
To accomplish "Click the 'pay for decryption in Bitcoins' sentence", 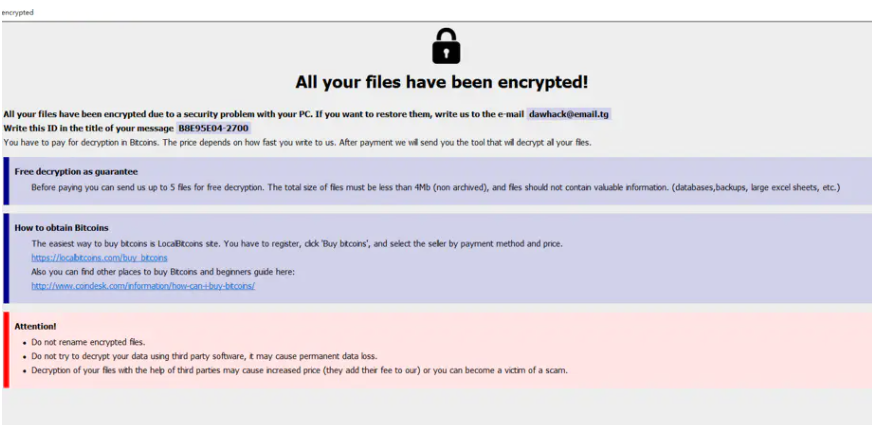I will 297,142.
